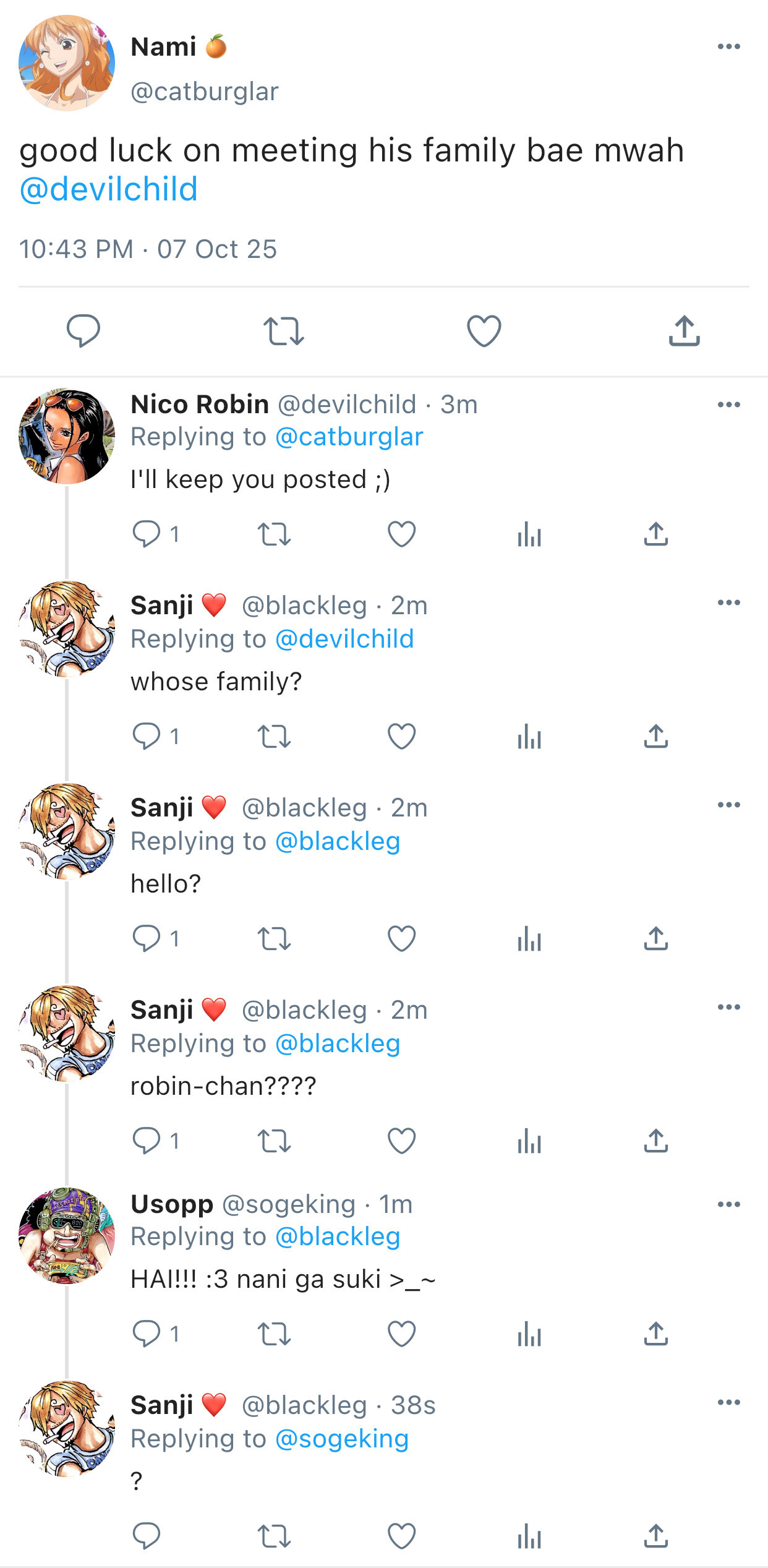The image size is (768, 1568).
Task: Share Nami's main tweet
Action: (684, 330)
